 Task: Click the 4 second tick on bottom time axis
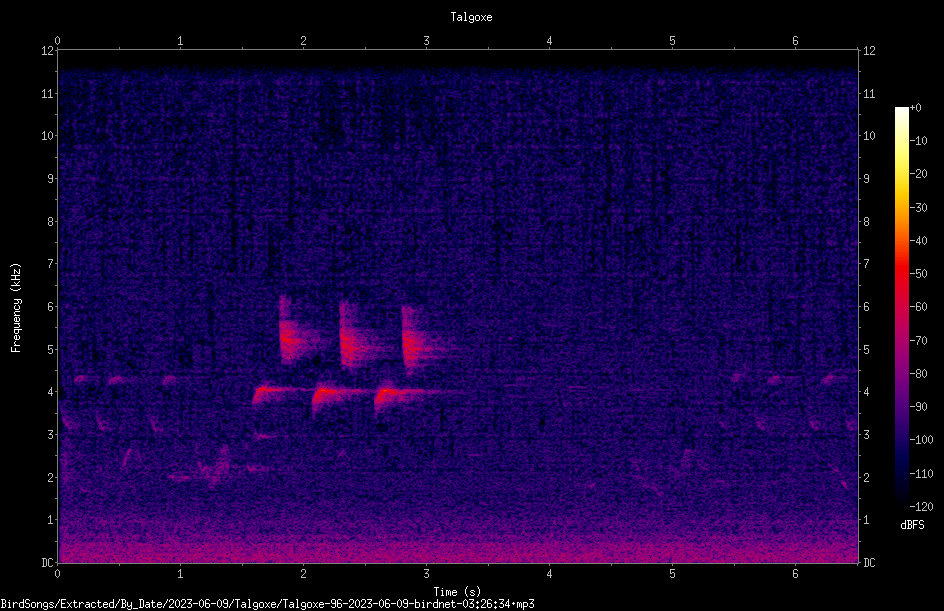pyautogui.click(x=549, y=574)
